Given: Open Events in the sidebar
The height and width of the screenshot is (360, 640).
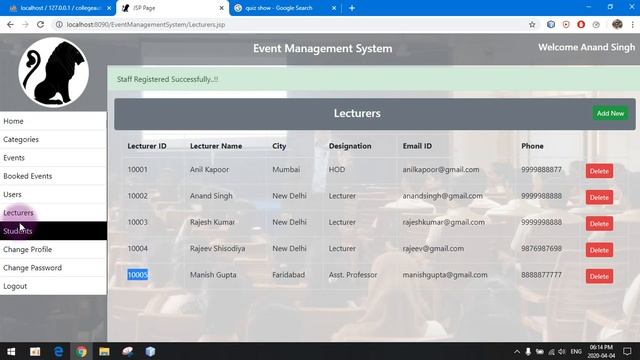Looking at the screenshot, I should (x=53, y=158).
